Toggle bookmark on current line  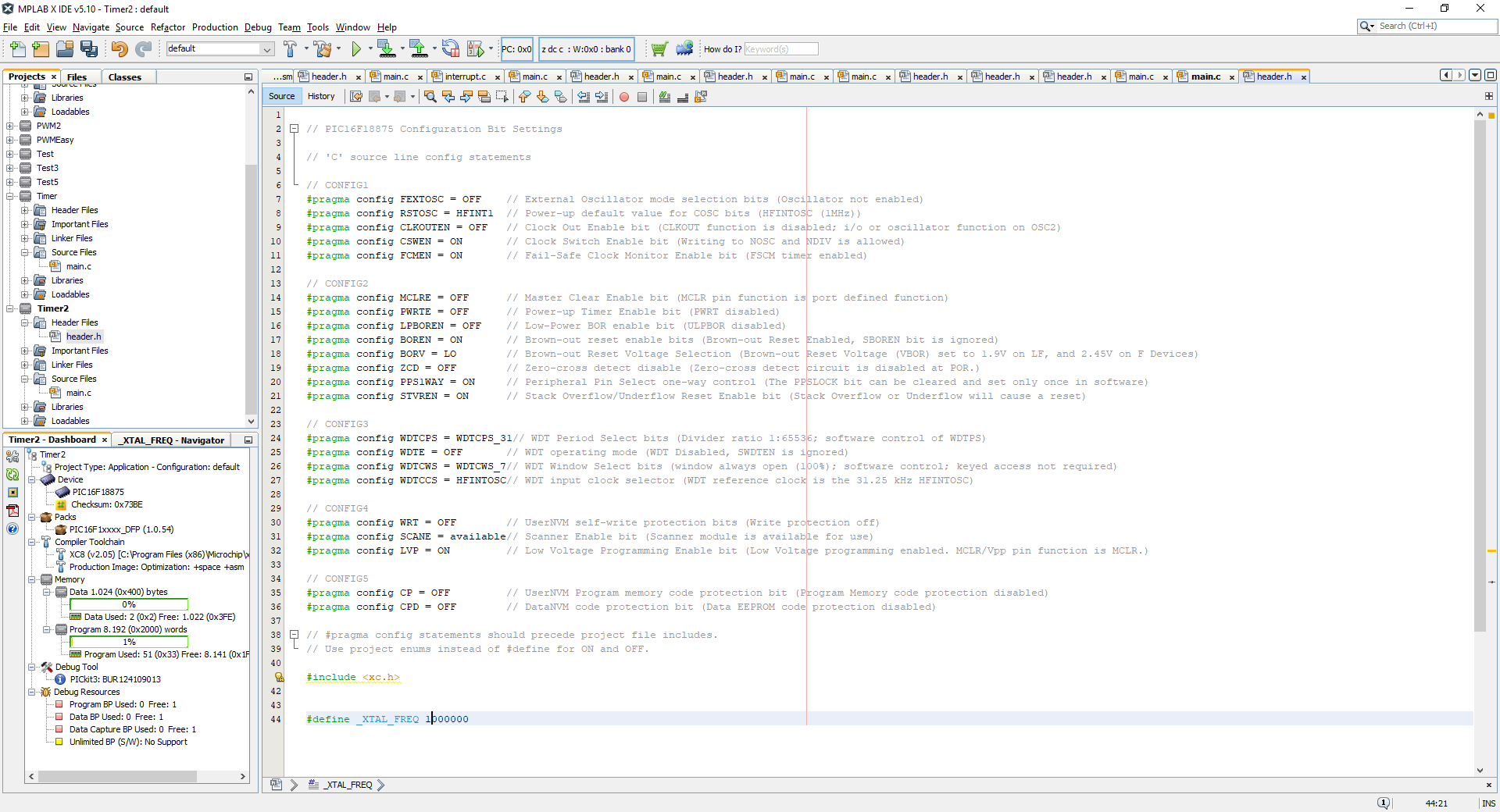pos(560,97)
